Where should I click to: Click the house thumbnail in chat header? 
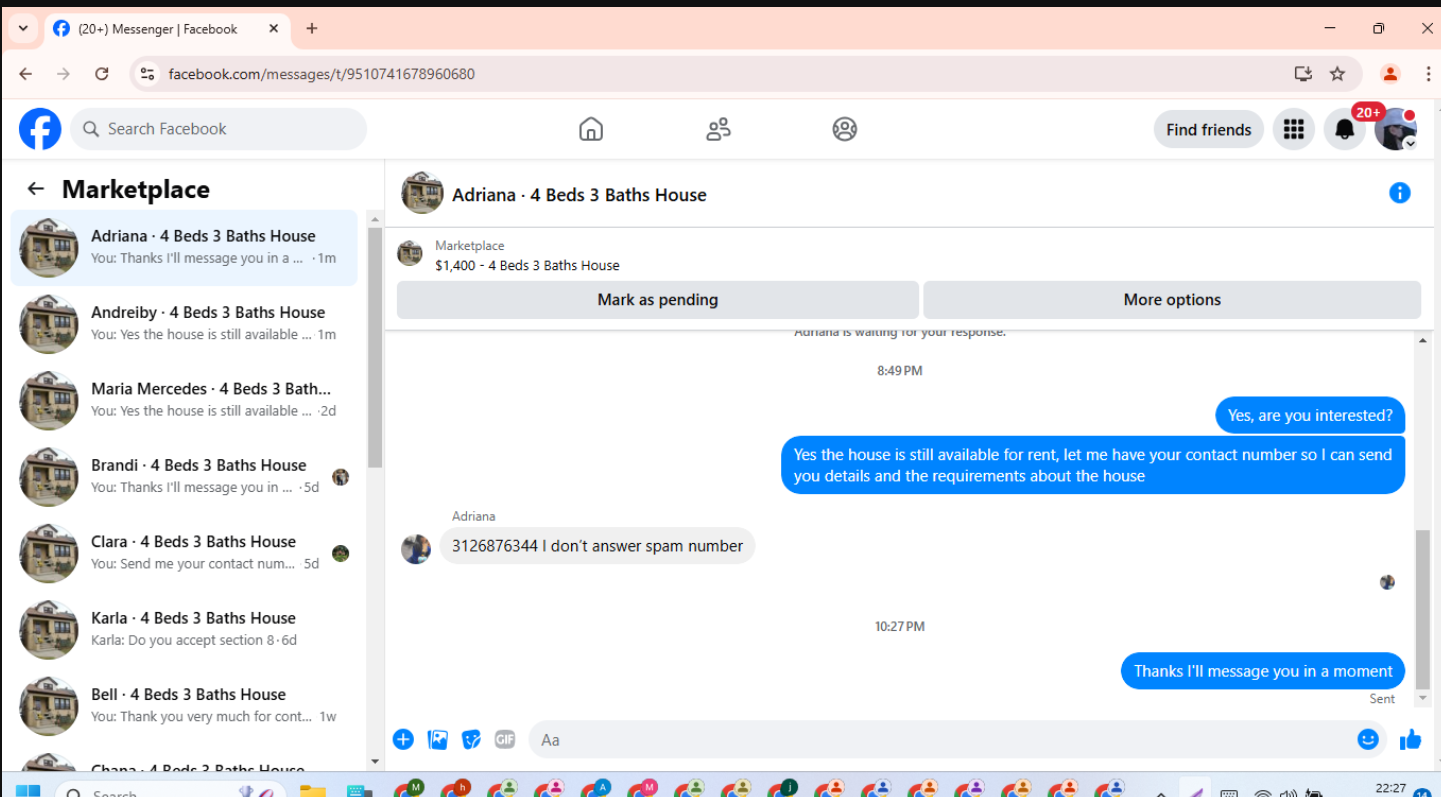coord(422,193)
